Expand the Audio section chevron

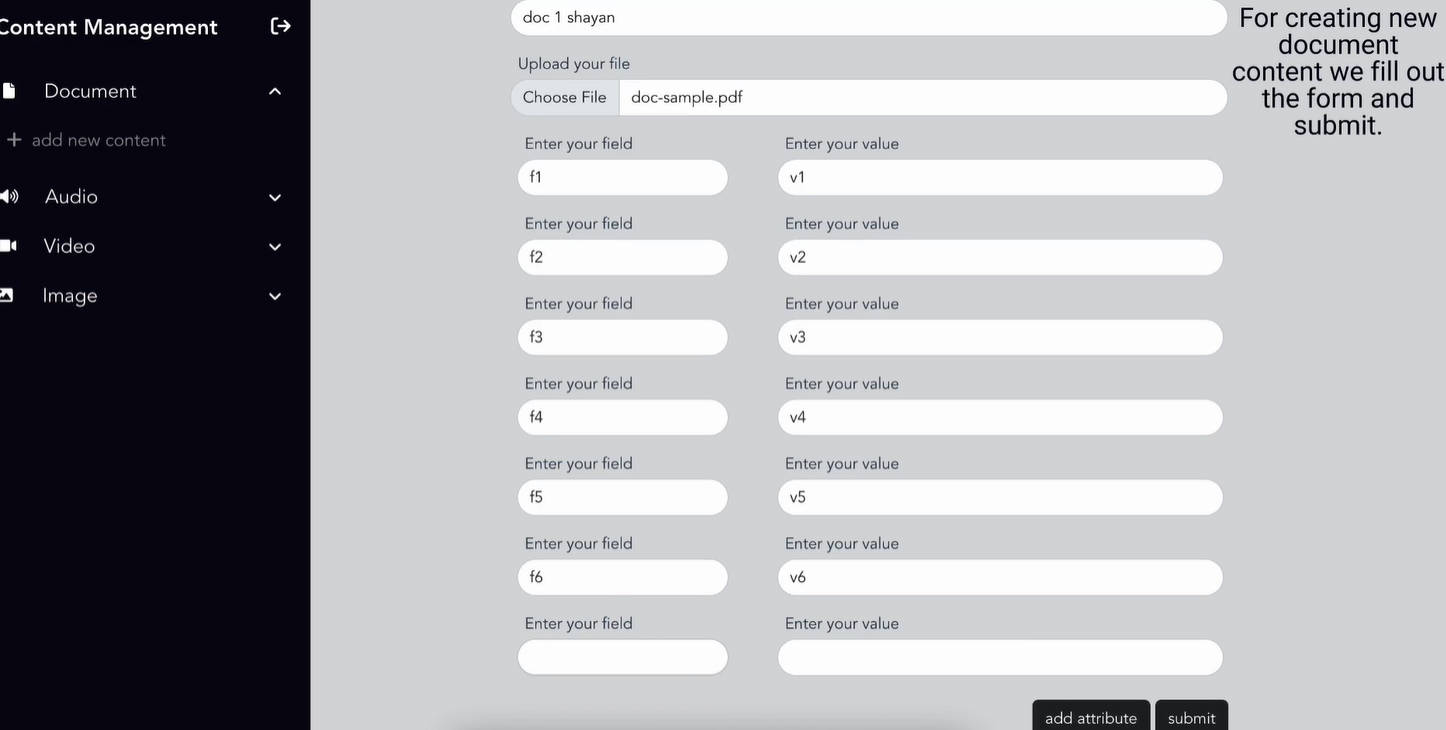coord(275,197)
